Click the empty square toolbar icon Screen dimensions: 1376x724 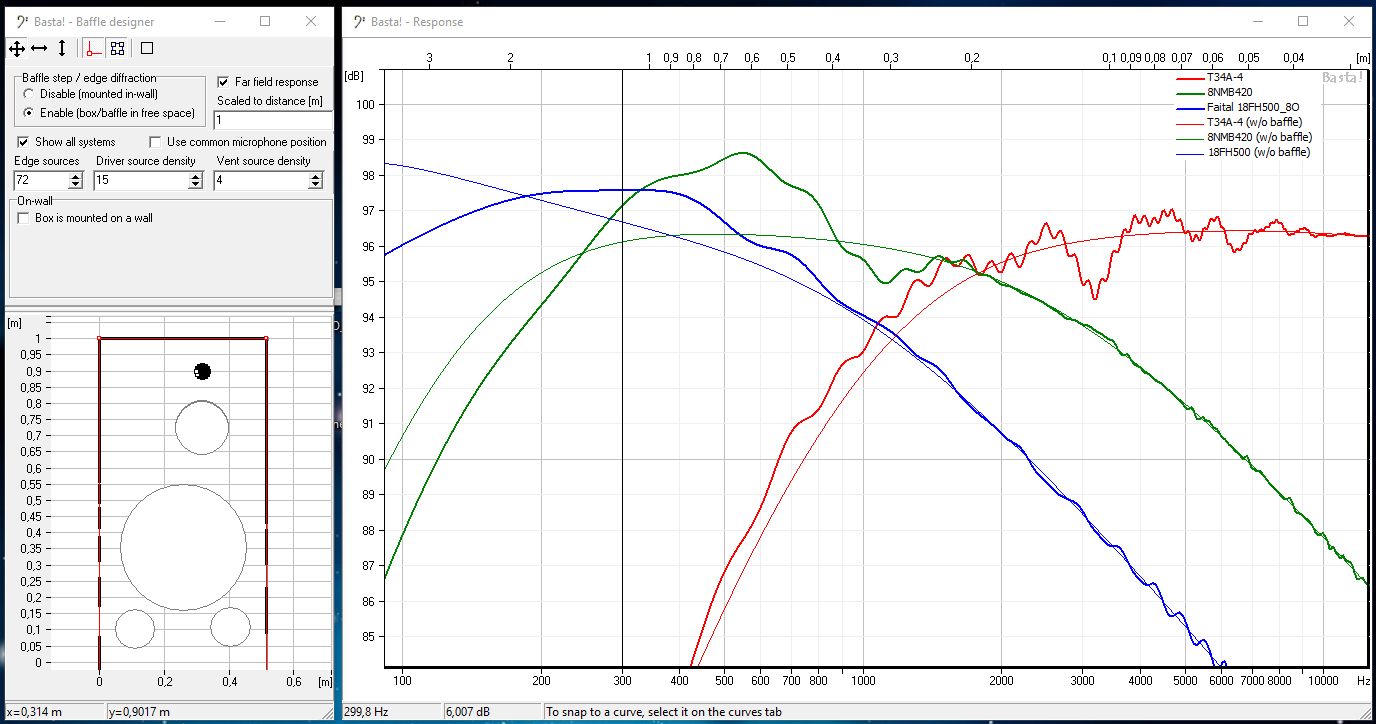(x=147, y=48)
